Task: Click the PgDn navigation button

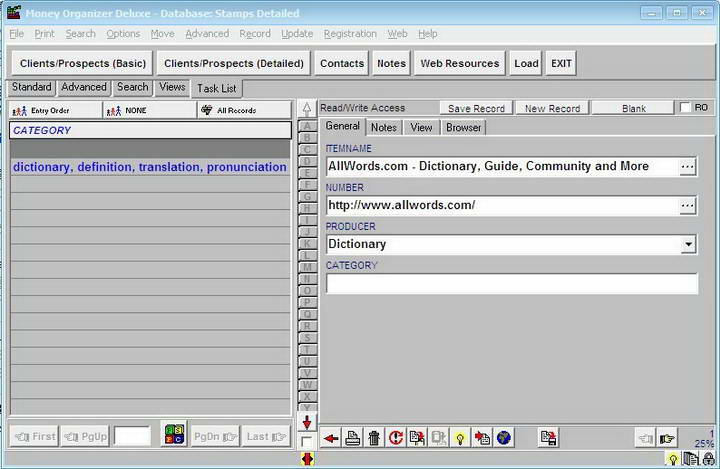Action: (214, 436)
